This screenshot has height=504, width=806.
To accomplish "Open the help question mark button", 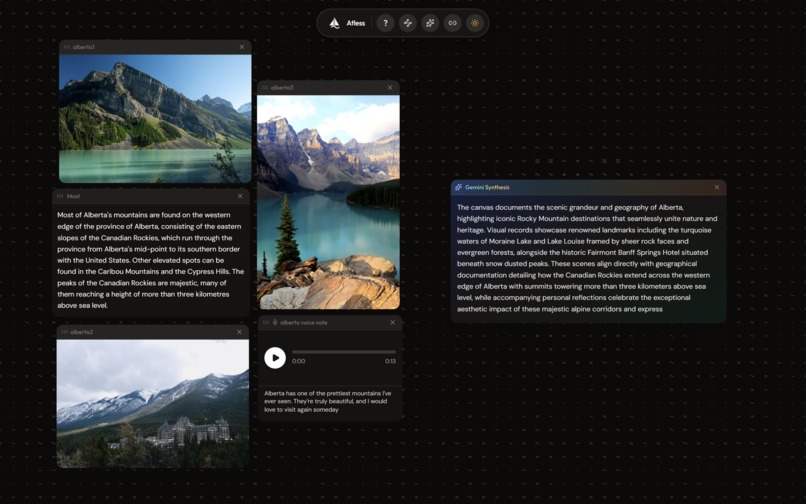I will click(x=385, y=23).
